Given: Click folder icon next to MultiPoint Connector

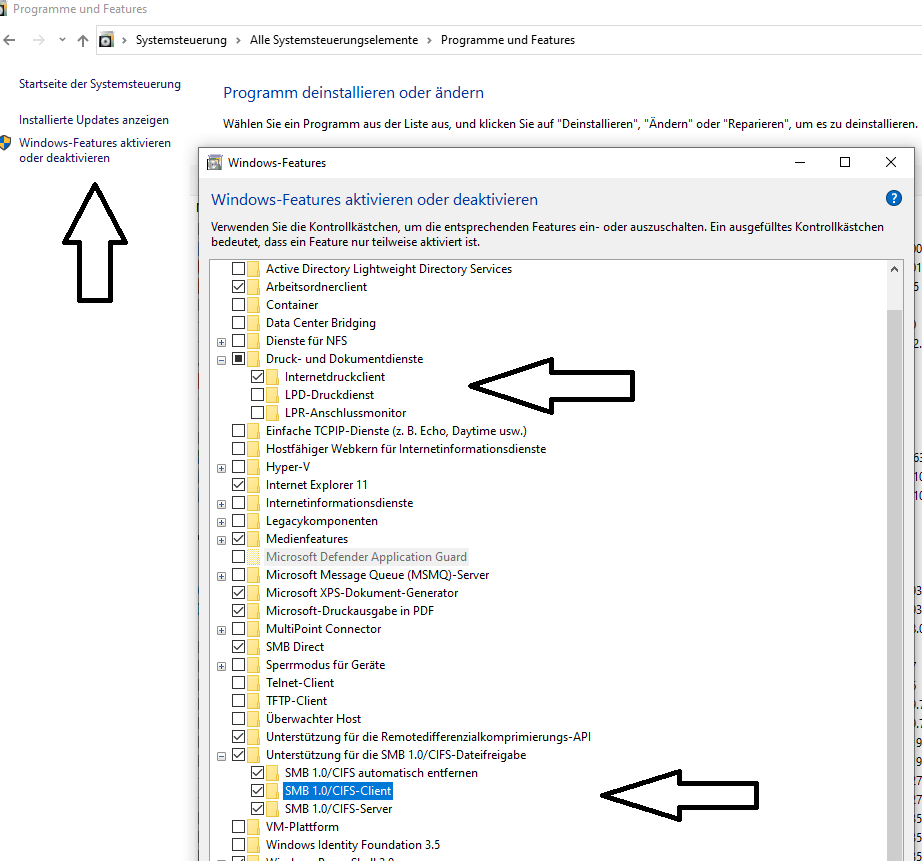Looking at the screenshot, I should [x=253, y=629].
